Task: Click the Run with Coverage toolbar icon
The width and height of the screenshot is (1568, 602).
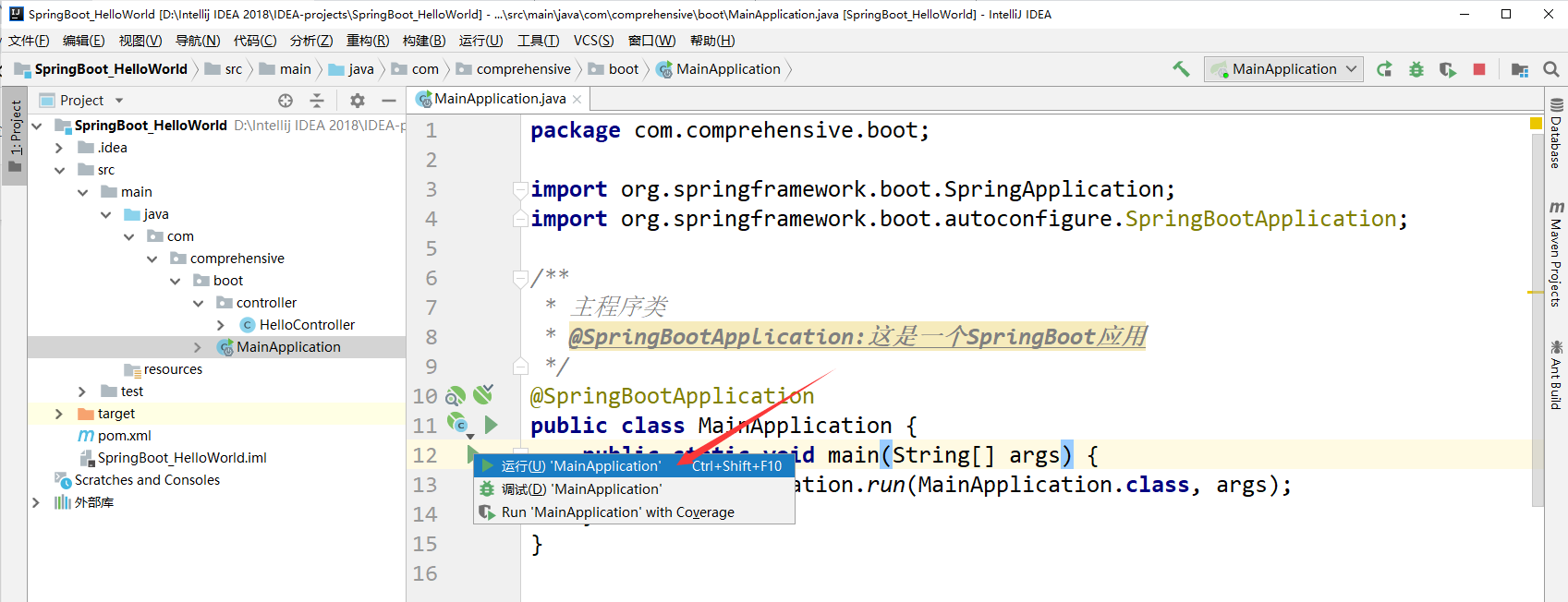Action: (1447, 69)
